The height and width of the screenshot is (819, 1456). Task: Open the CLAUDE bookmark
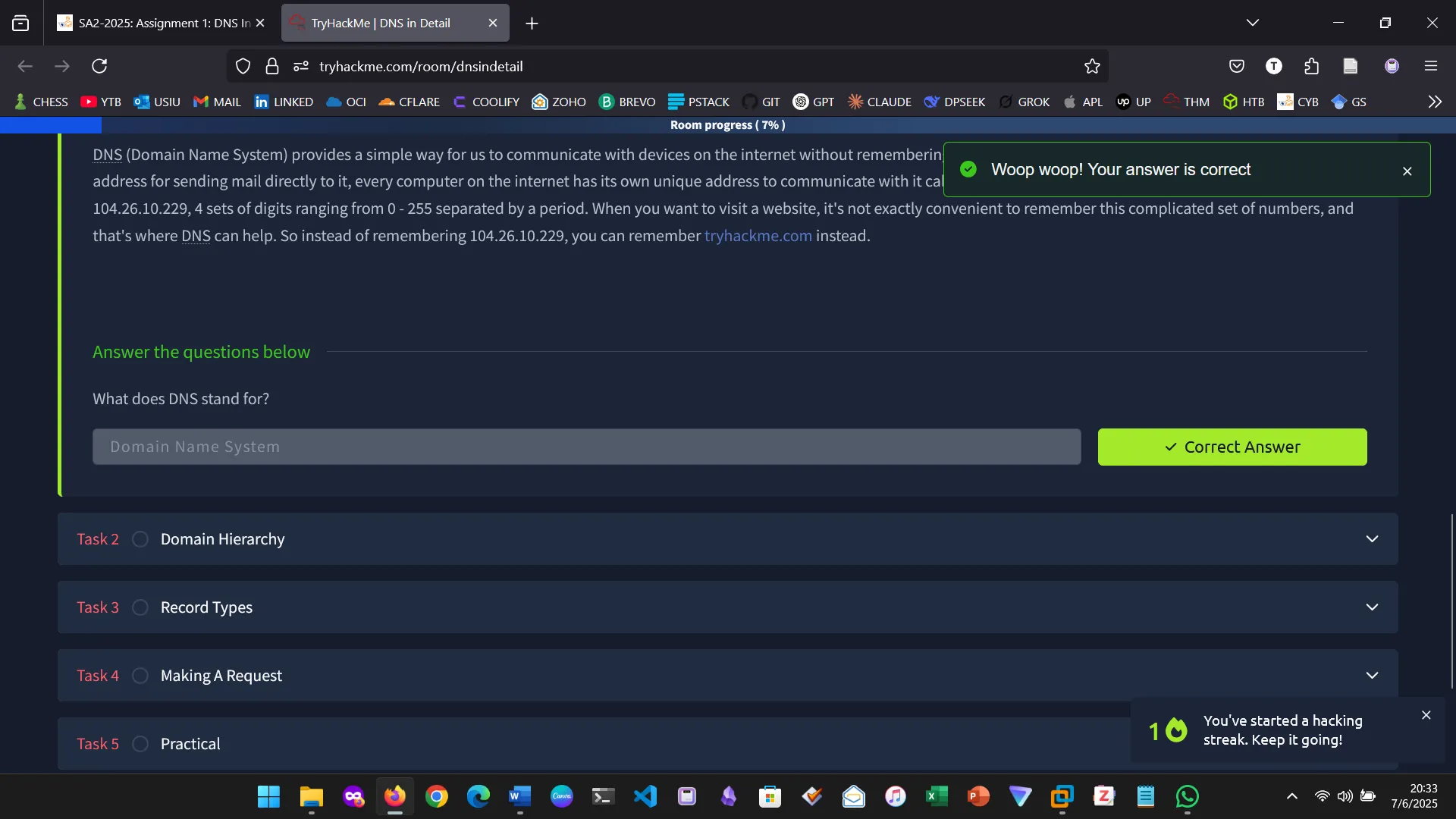click(879, 101)
